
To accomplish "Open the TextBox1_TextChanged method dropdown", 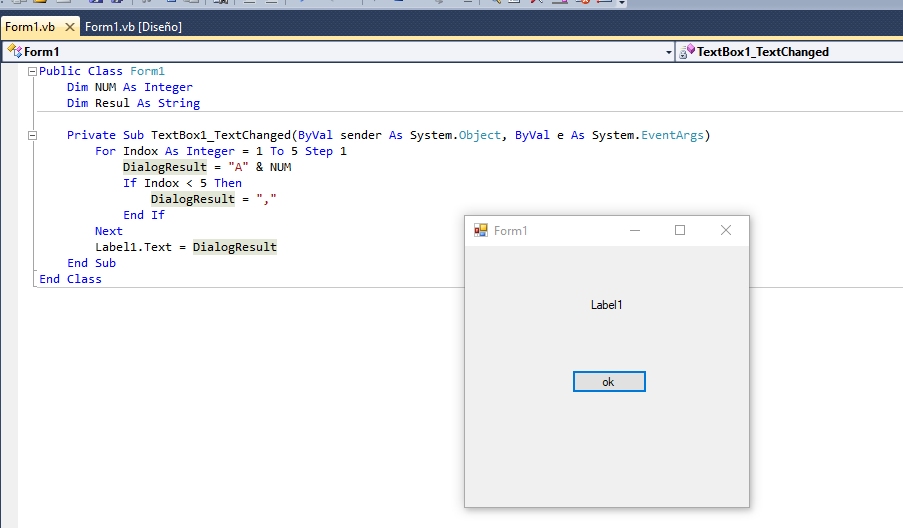I will [790, 52].
